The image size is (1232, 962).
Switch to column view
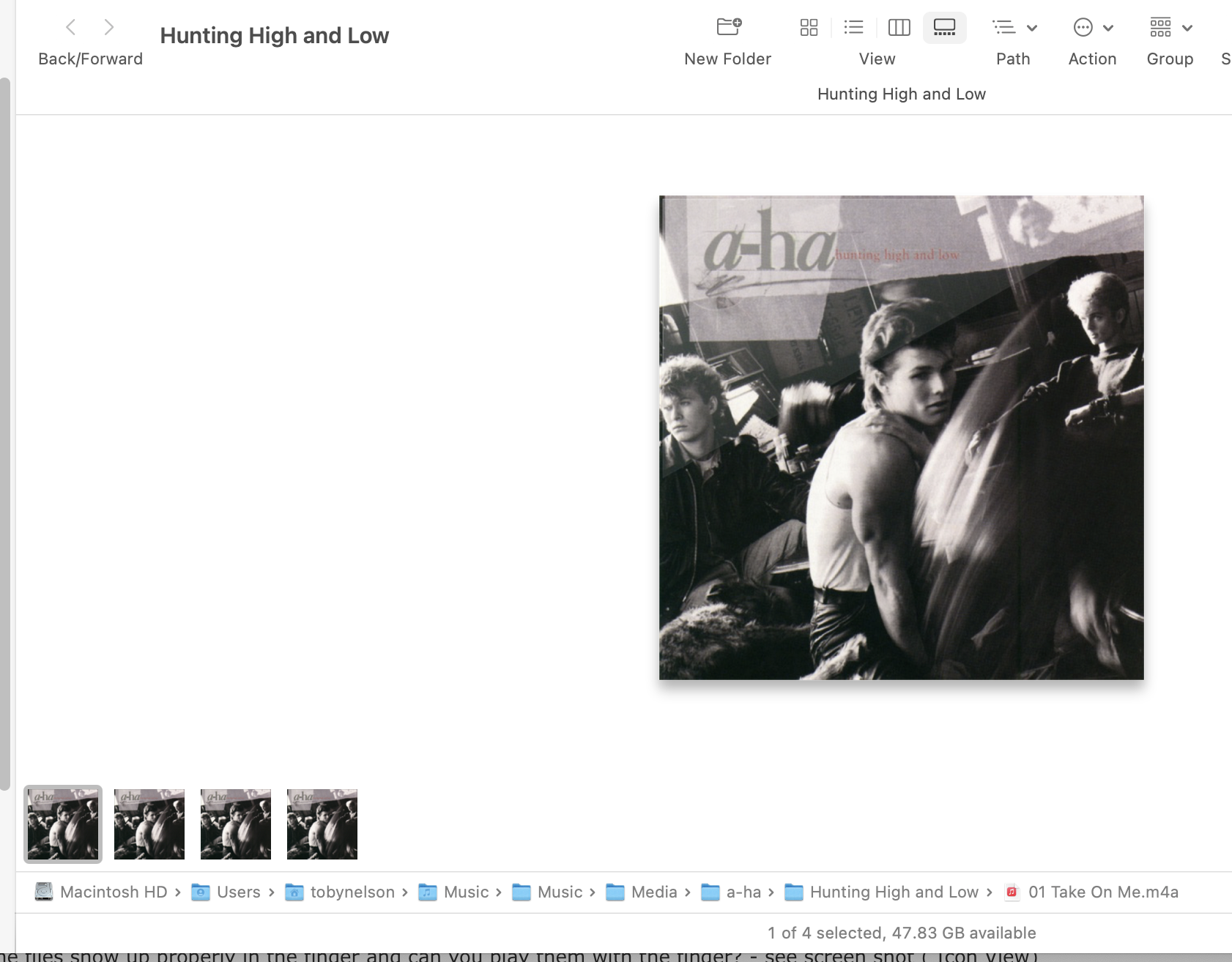(x=899, y=28)
